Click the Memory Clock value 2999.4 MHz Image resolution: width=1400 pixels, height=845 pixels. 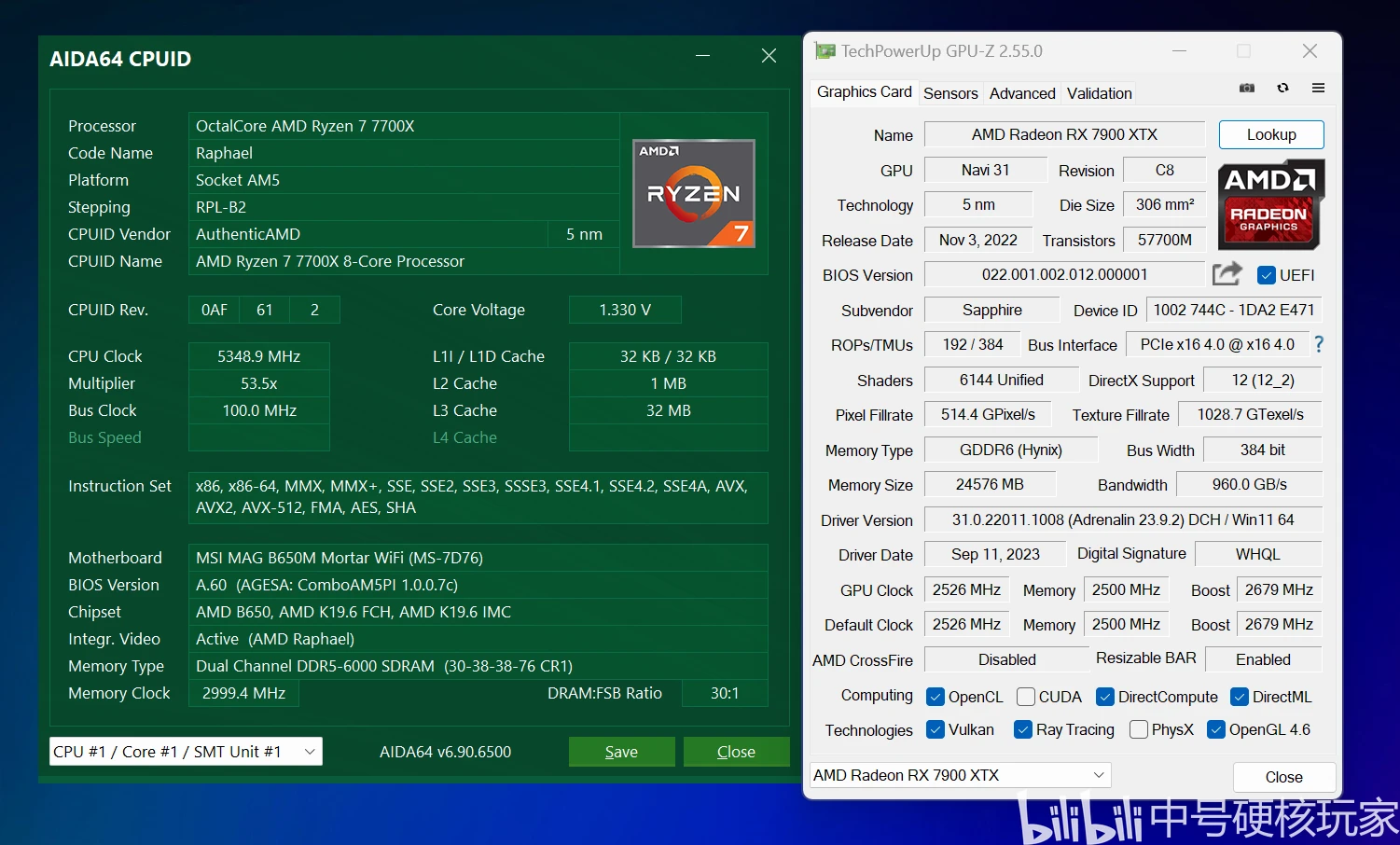pos(243,693)
